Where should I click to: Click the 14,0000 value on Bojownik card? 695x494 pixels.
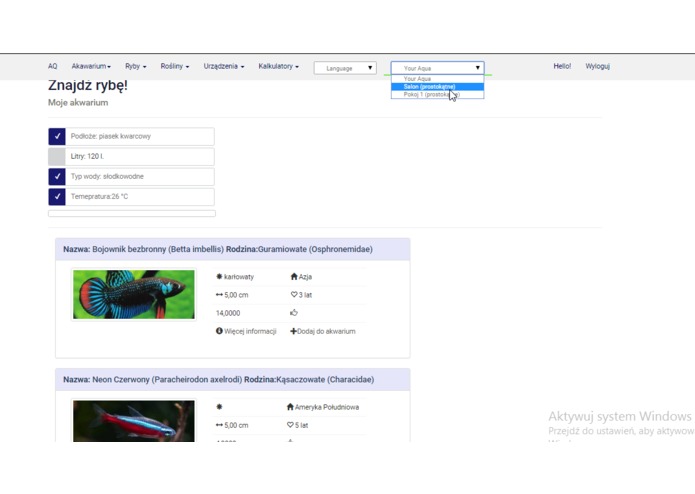click(228, 313)
